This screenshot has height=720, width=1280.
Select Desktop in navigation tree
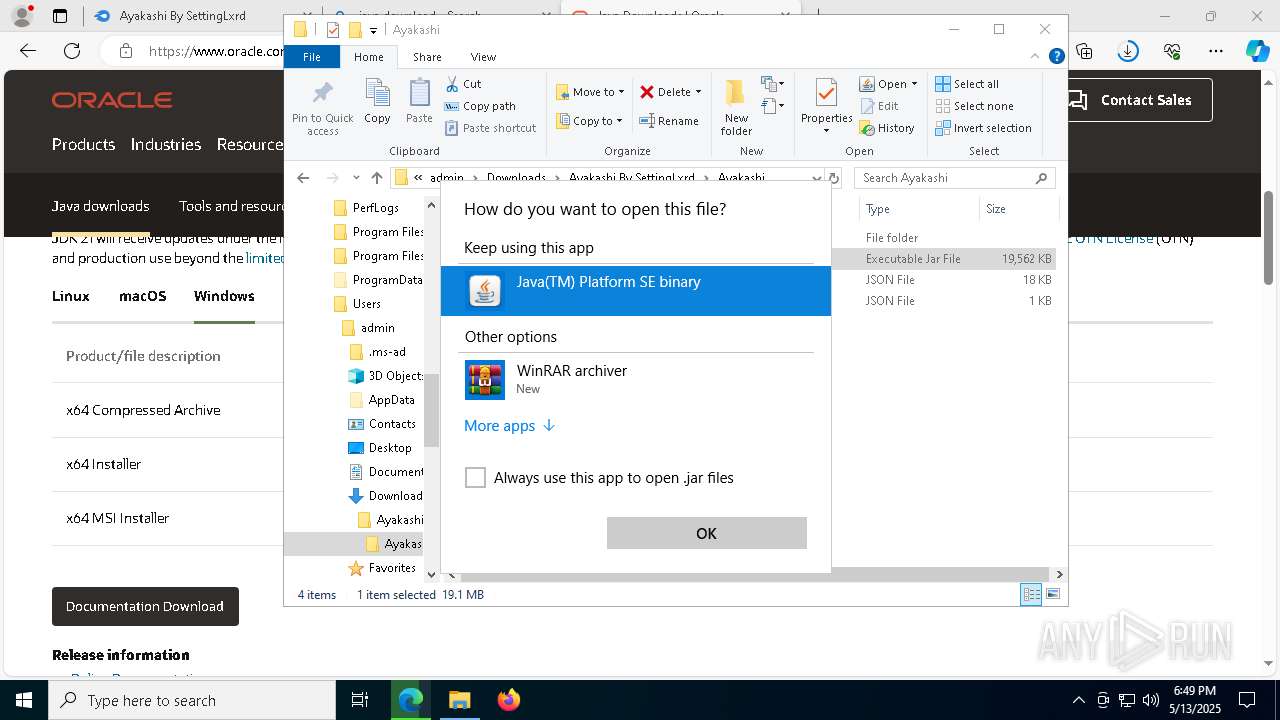point(389,448)
